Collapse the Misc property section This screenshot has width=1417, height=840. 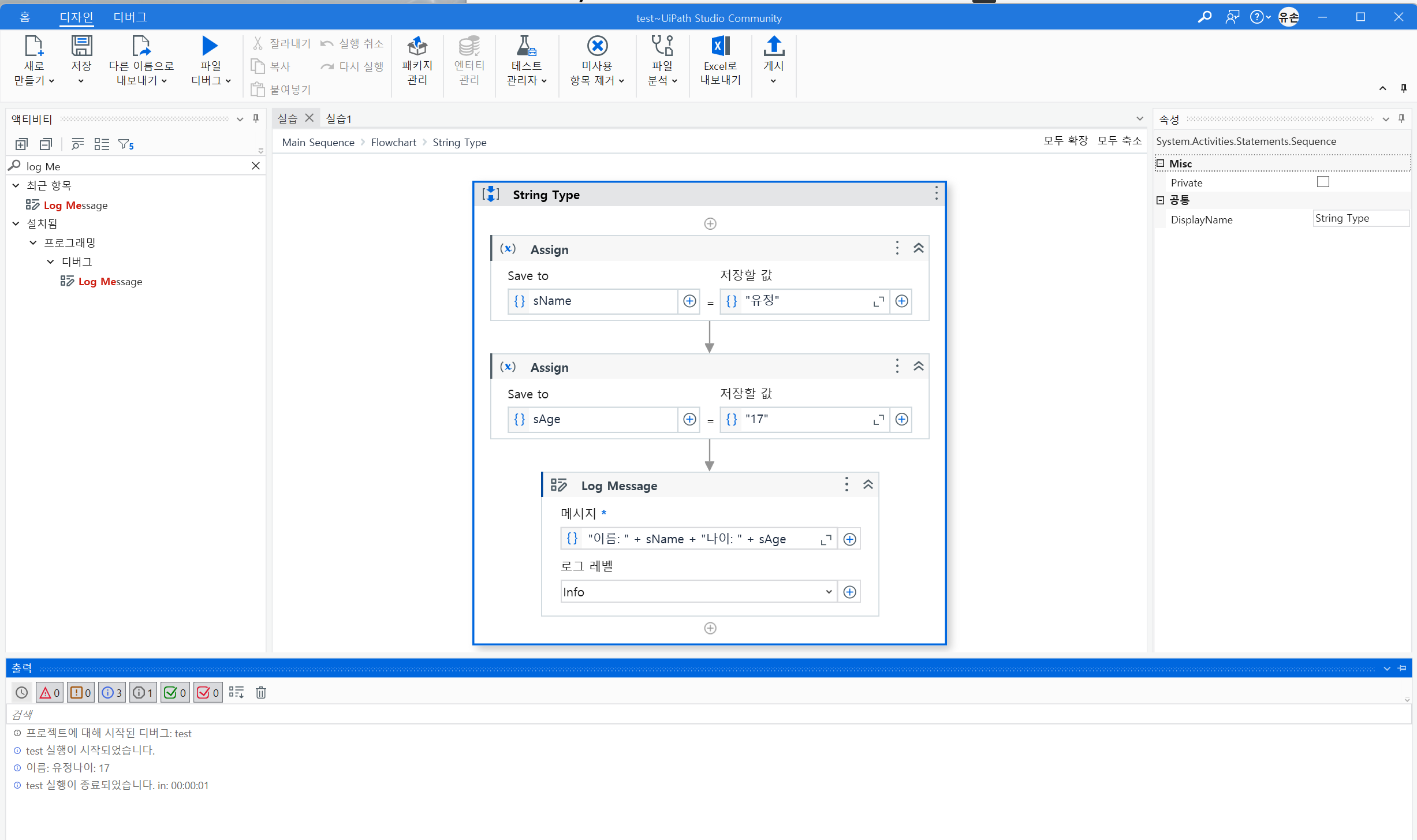(x=1160, y=163)
